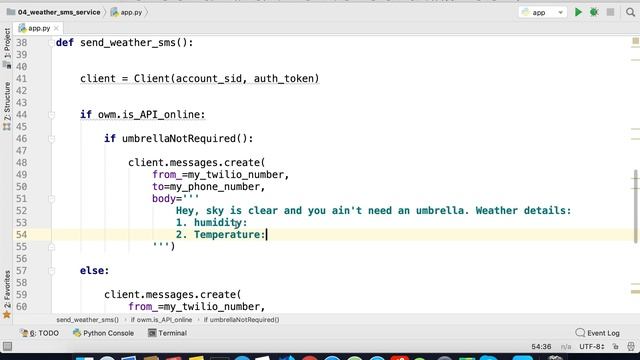Click the inspector icon in status bar
The width and height of the screenshot is (640, 360).
click(631, 347)
